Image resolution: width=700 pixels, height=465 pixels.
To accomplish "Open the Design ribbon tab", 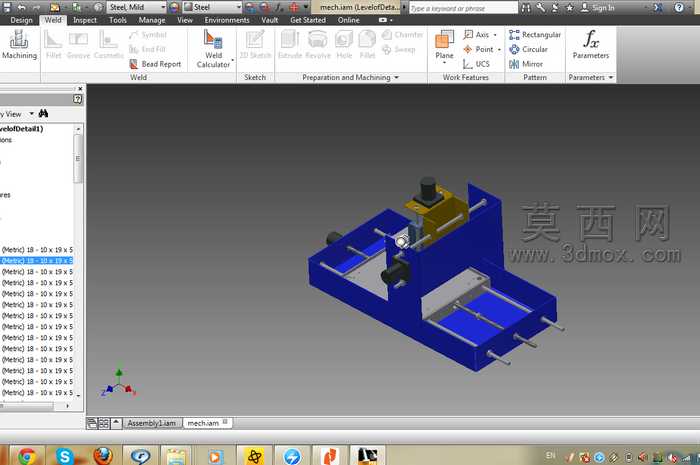I will [21, 20].
